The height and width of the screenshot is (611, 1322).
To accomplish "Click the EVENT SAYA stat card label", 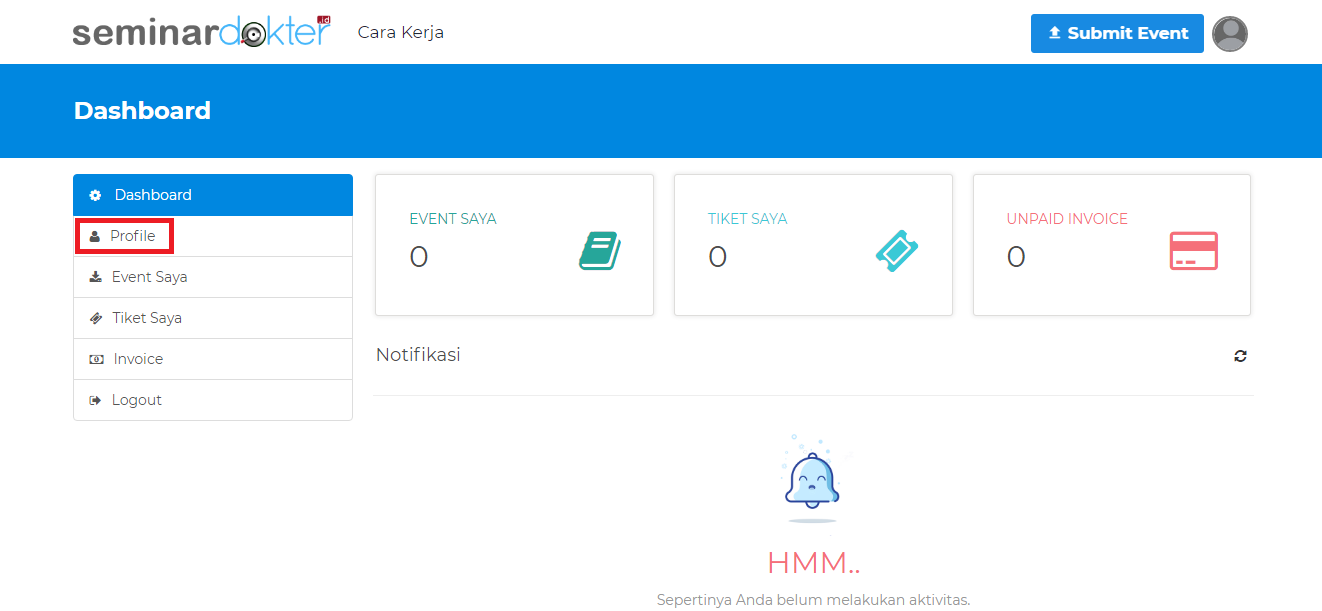I will coord(452,219).
